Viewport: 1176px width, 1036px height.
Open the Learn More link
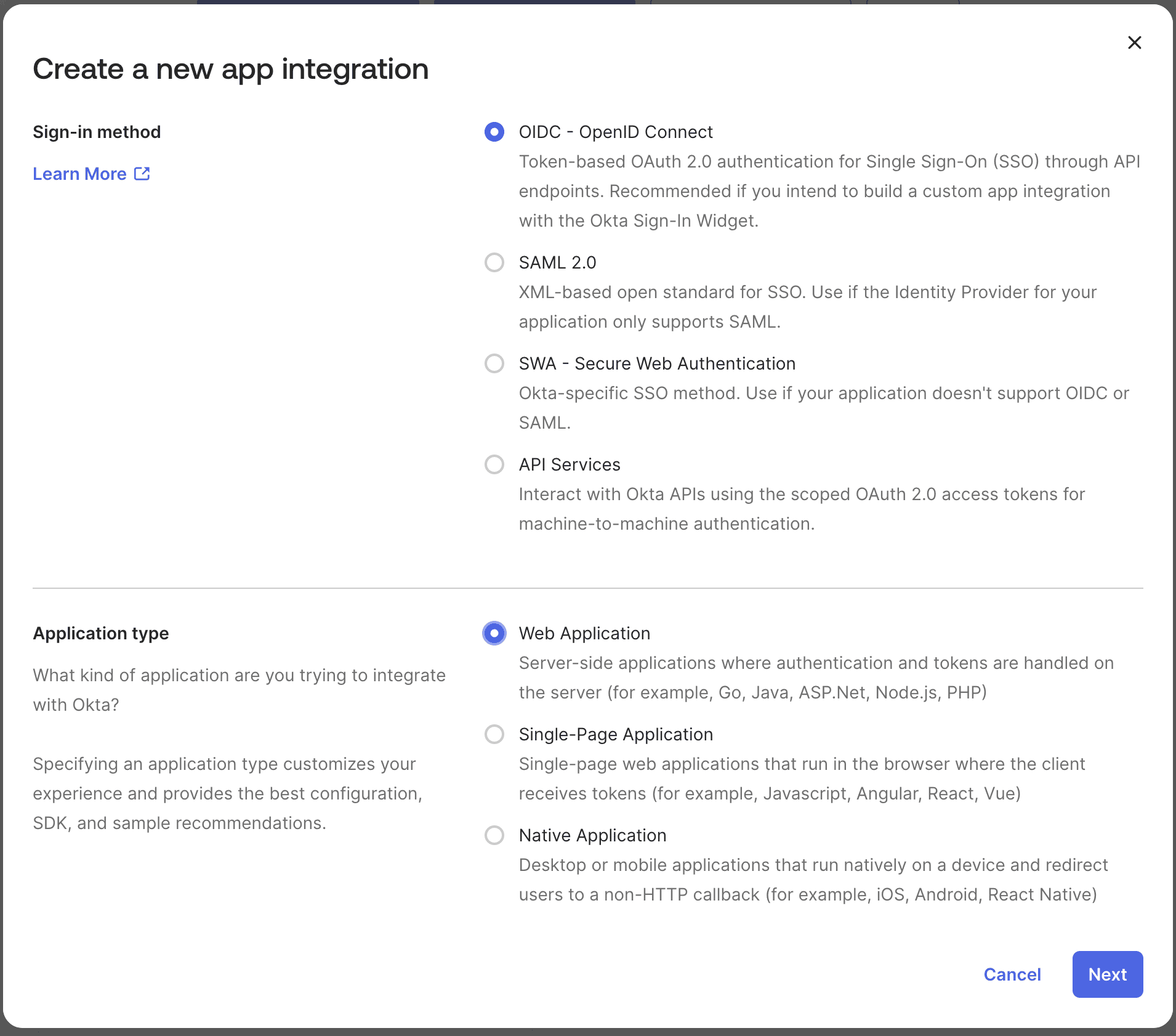[81, 174]
